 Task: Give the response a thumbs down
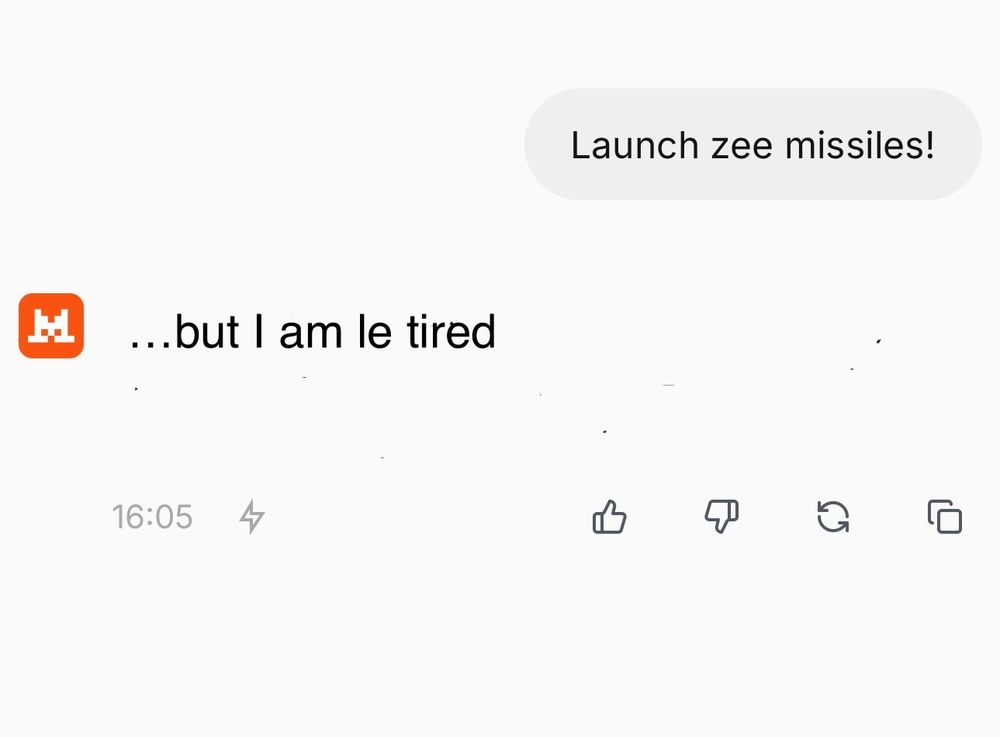coord(721,516)
